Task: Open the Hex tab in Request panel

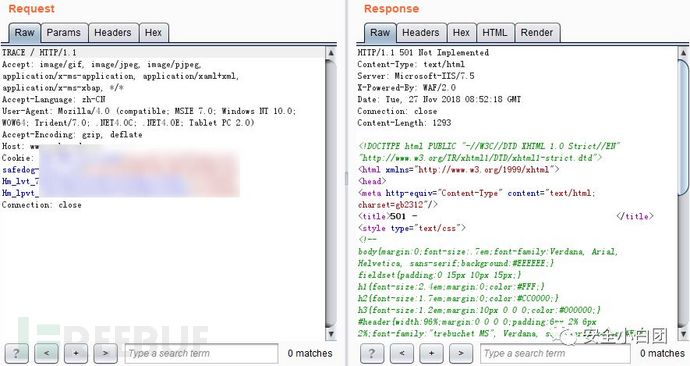Action: (153, 33)
